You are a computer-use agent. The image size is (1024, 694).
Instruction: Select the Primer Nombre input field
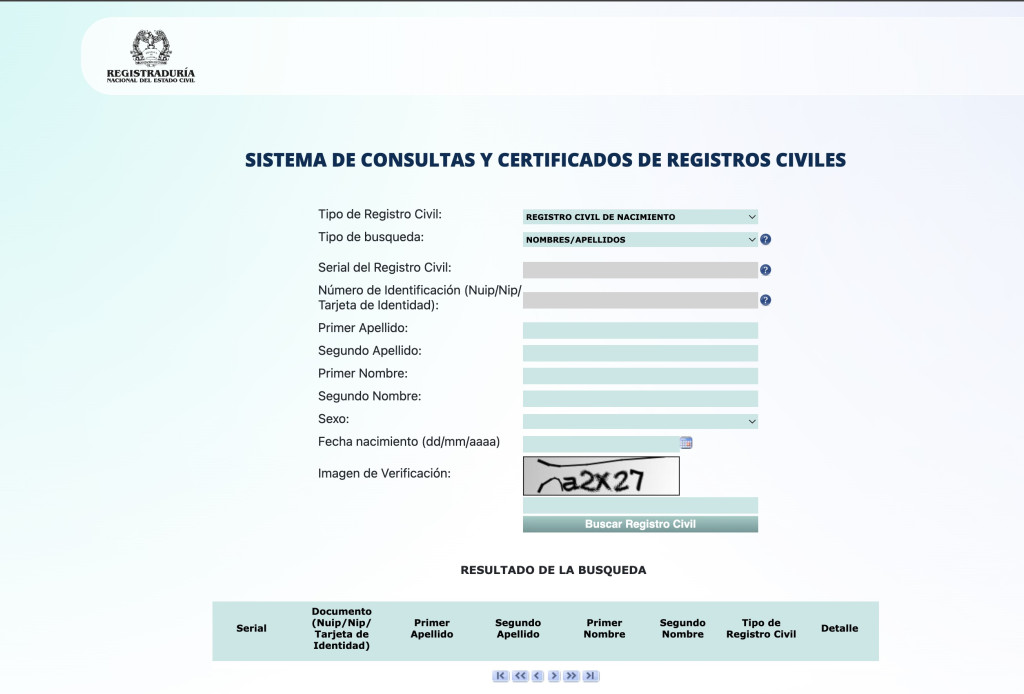click(640, 376)
